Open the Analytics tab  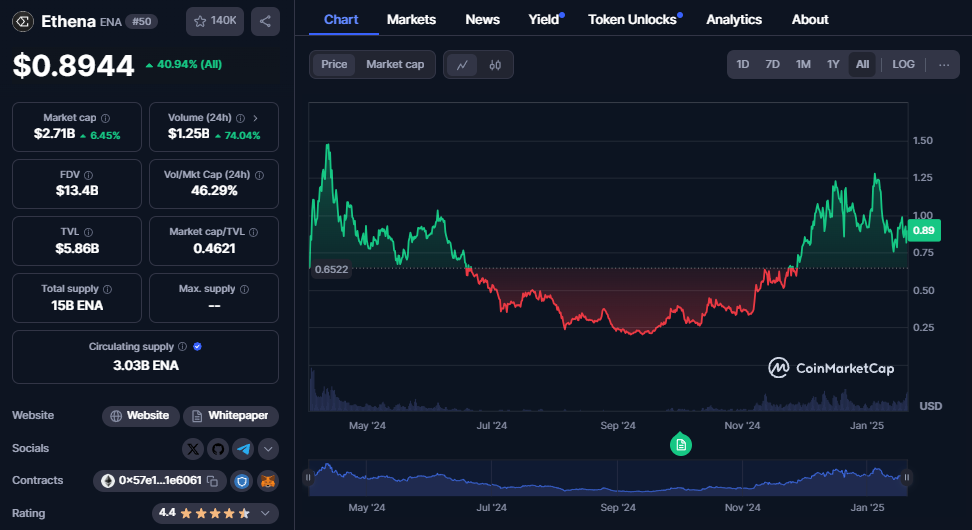pyautogui.click(x=734, y=20)
